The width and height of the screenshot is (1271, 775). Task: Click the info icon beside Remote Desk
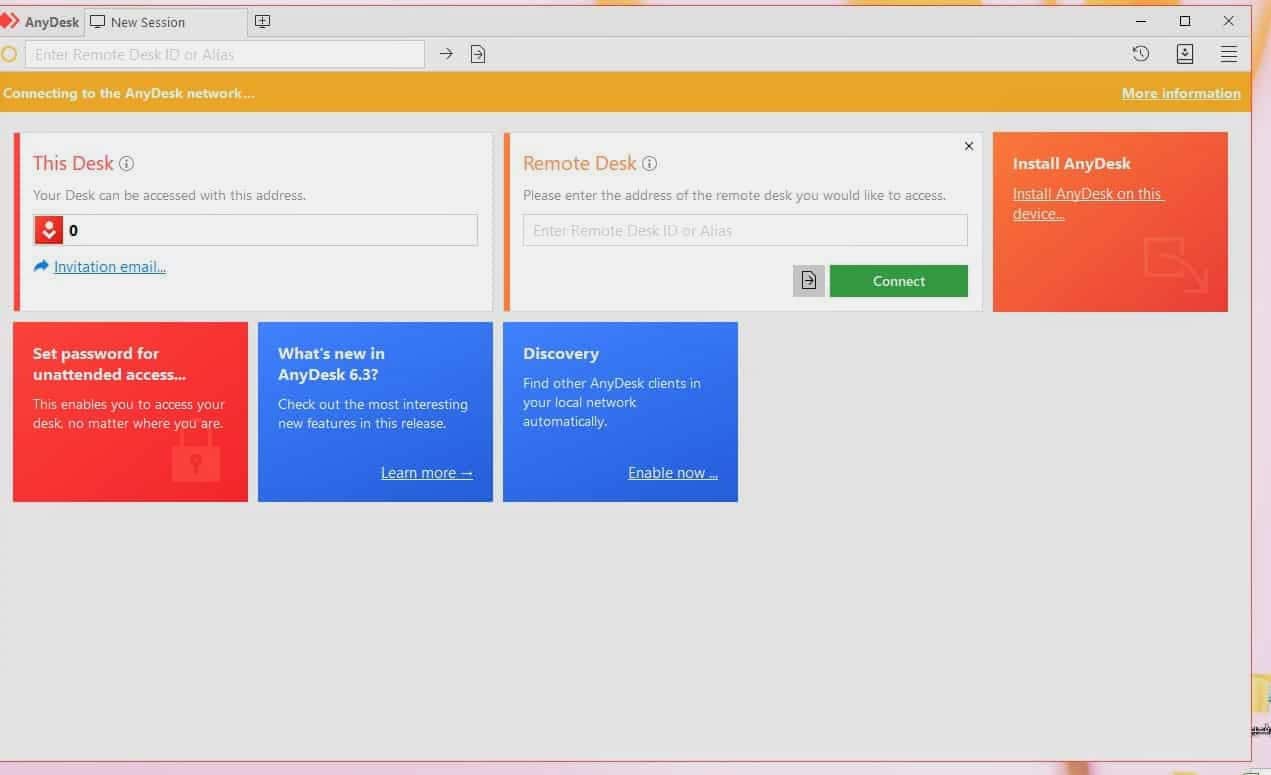tap(650, 164)
